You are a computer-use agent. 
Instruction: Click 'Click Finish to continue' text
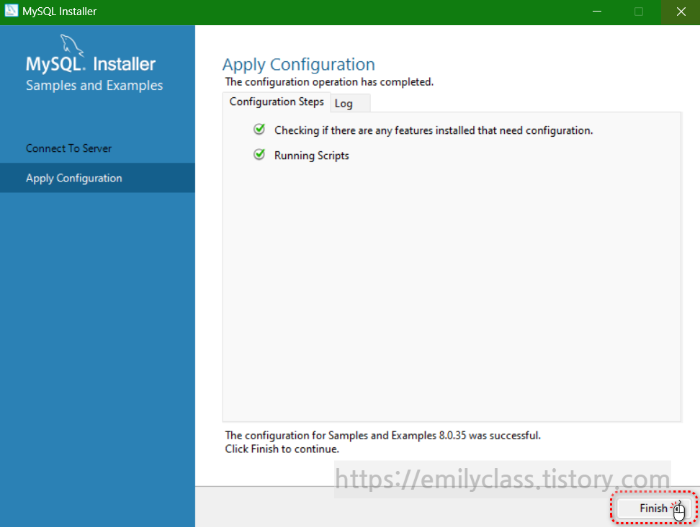pos(282,449)
